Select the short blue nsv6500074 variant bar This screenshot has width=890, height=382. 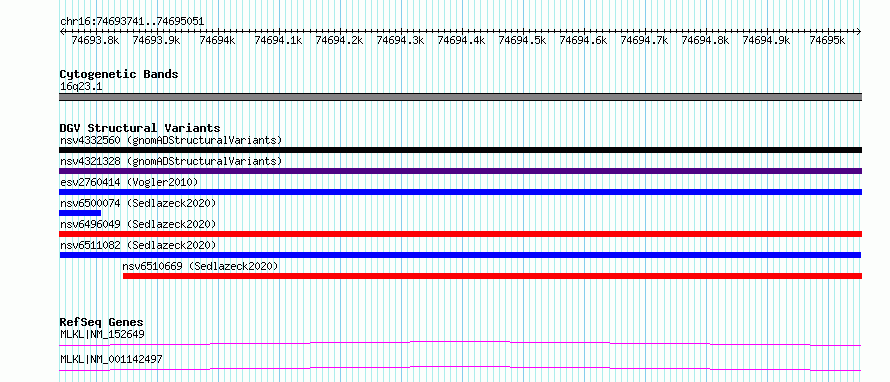click(x=80, y=213)
